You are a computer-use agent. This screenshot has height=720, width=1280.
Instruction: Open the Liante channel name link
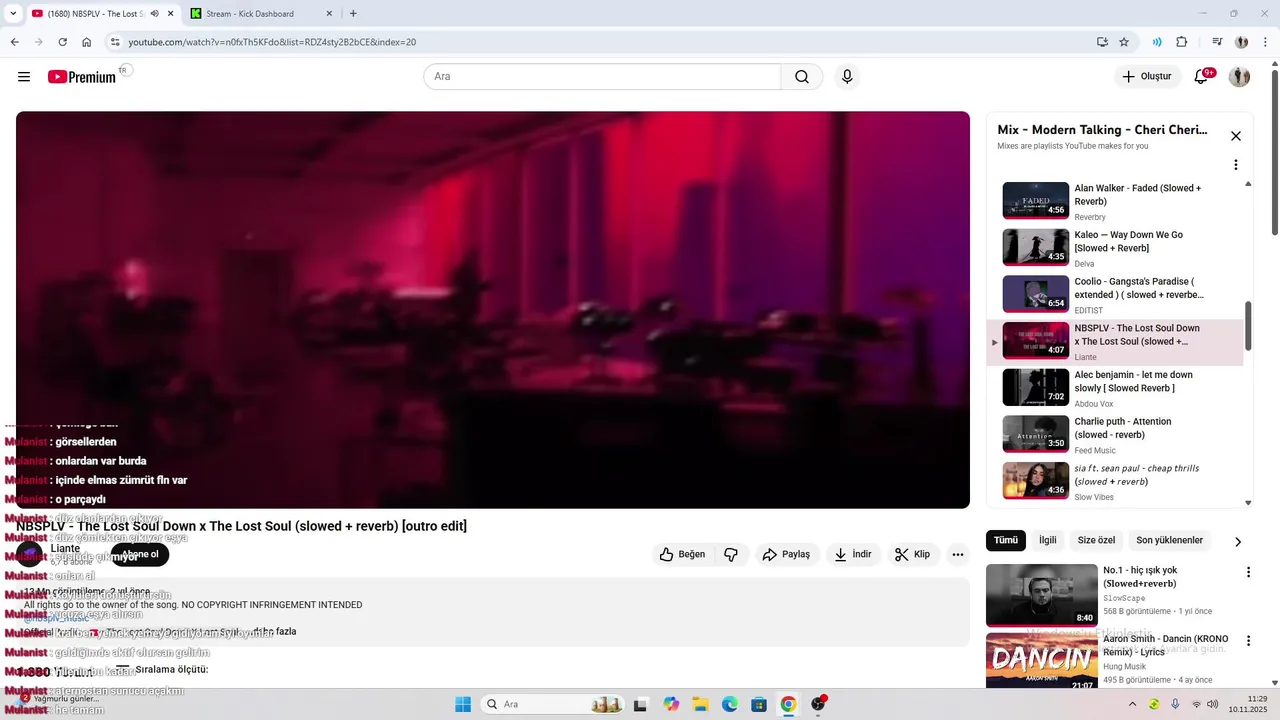click(65, 548)
